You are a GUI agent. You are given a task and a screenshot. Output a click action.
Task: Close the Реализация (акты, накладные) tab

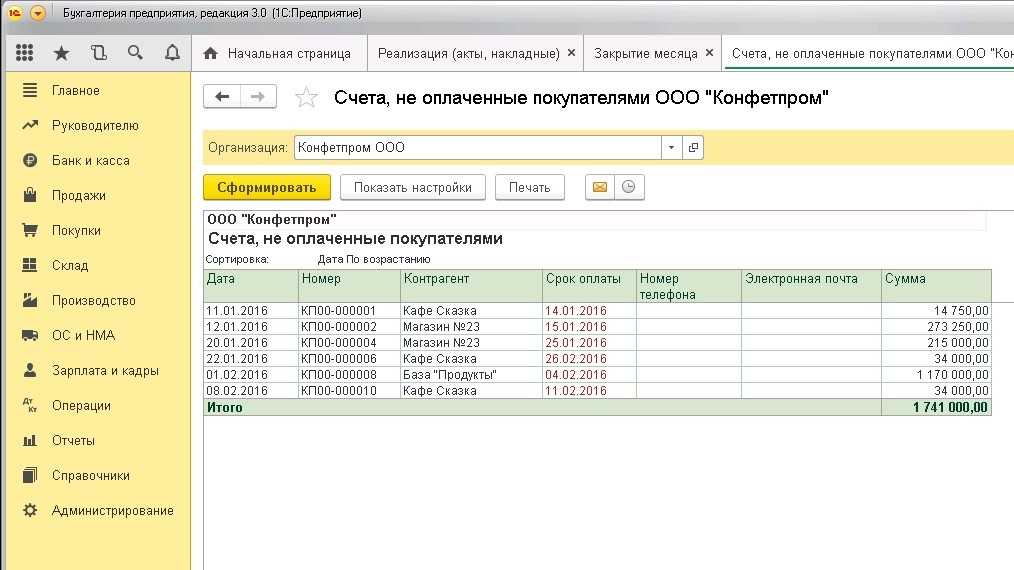click(571, 53)
